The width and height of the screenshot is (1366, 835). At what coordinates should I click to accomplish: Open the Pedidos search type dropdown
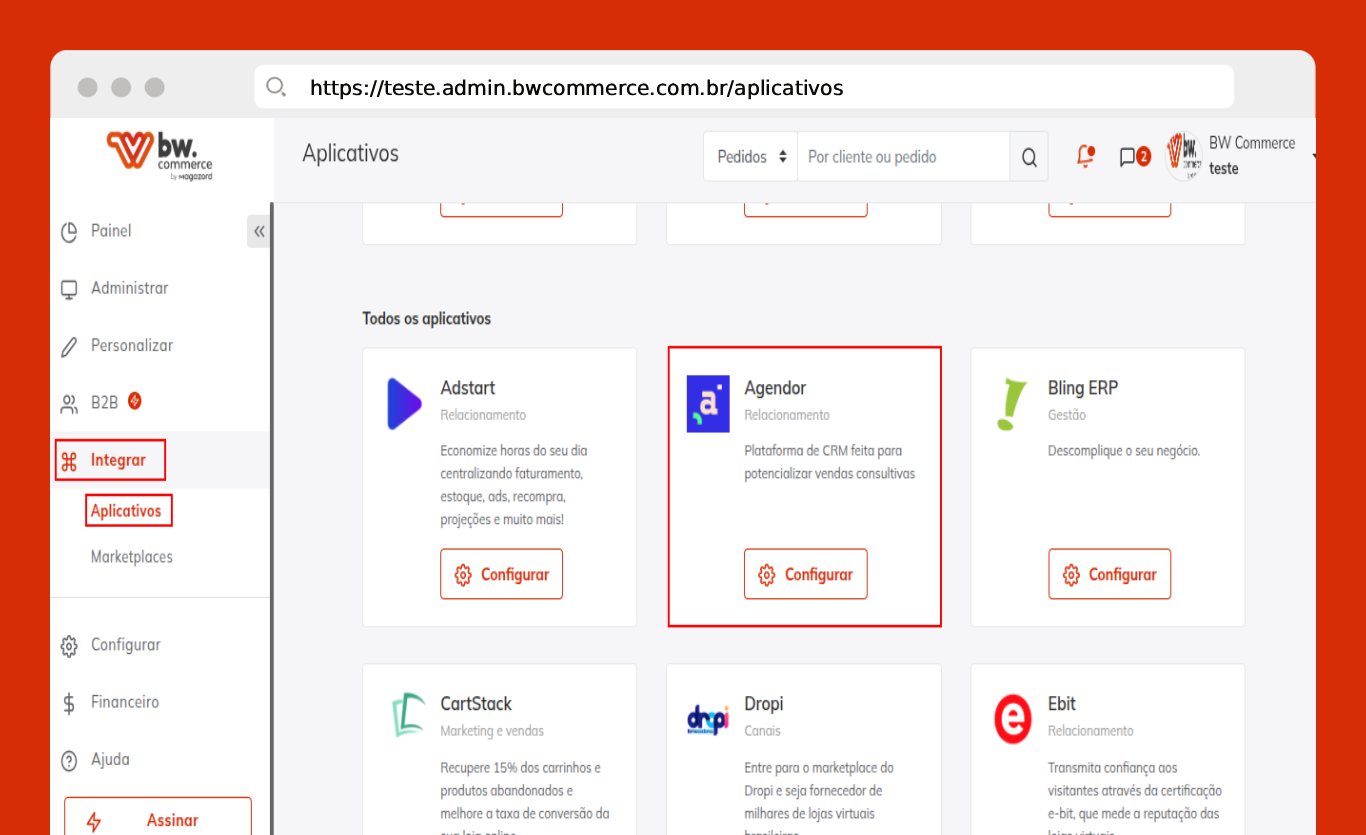(x=751, y=157)
